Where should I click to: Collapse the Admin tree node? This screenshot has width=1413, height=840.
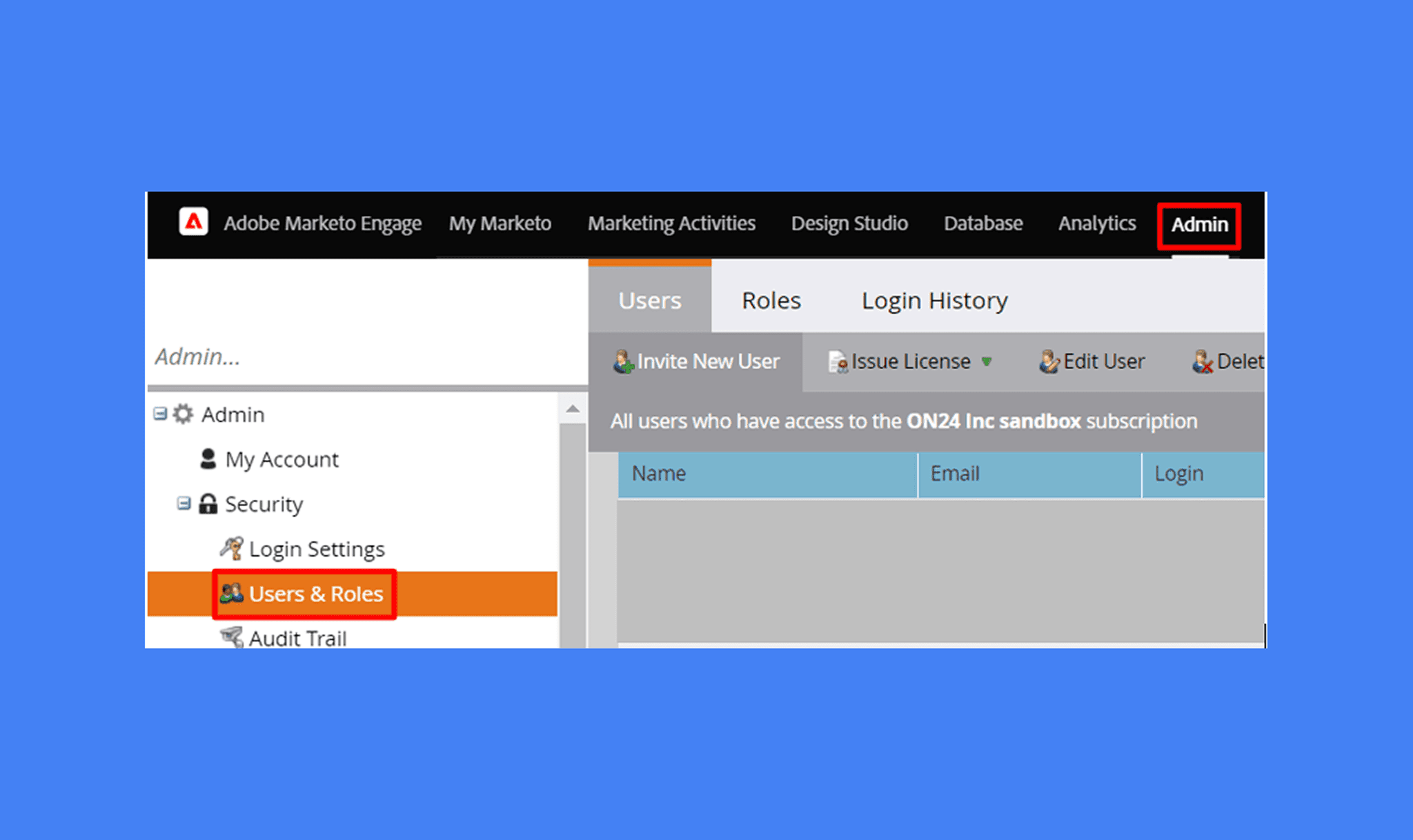160,414
